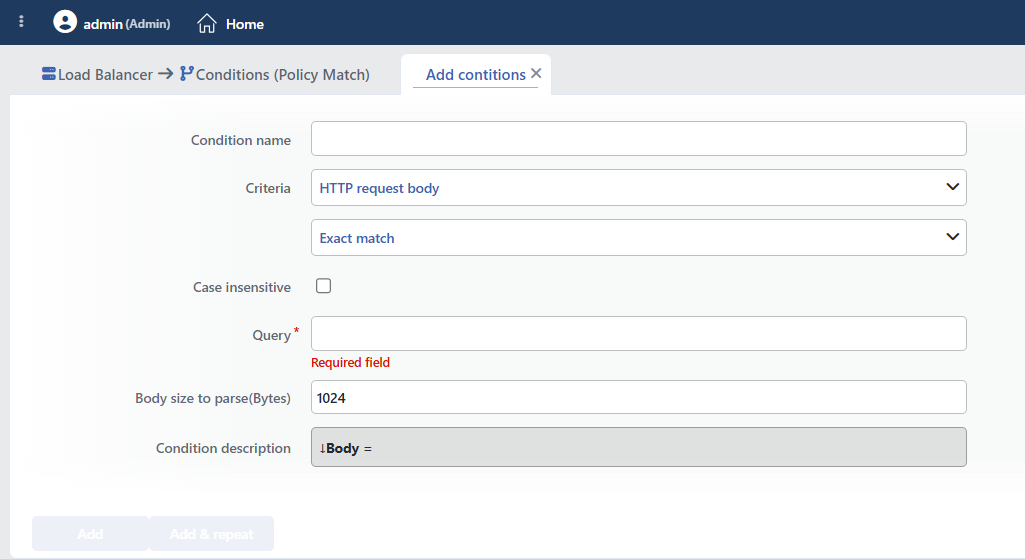Viewport: 1025px width, 559px height.
Task: Click the Load Balancer server icon
Action: (48, 74)
